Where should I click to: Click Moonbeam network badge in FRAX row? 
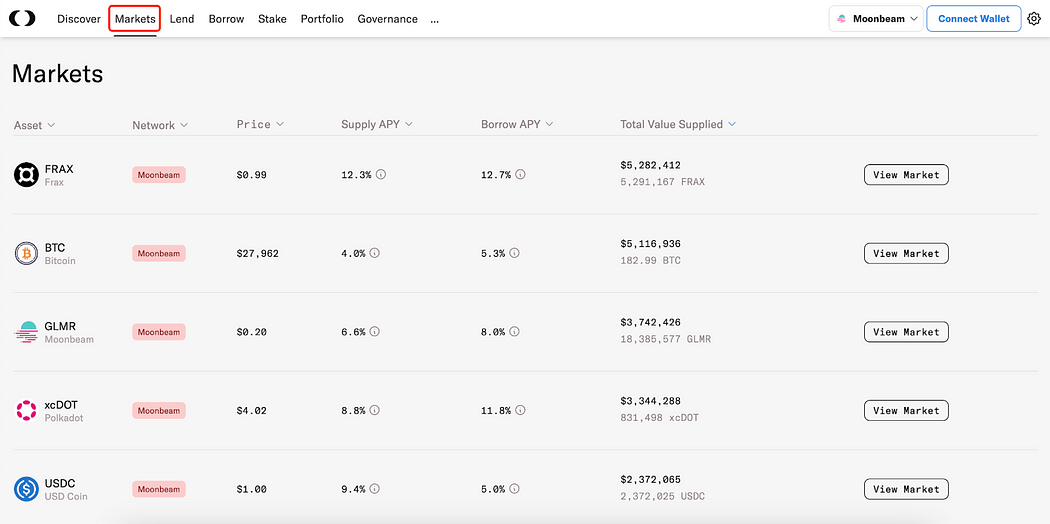pos(159,175)
